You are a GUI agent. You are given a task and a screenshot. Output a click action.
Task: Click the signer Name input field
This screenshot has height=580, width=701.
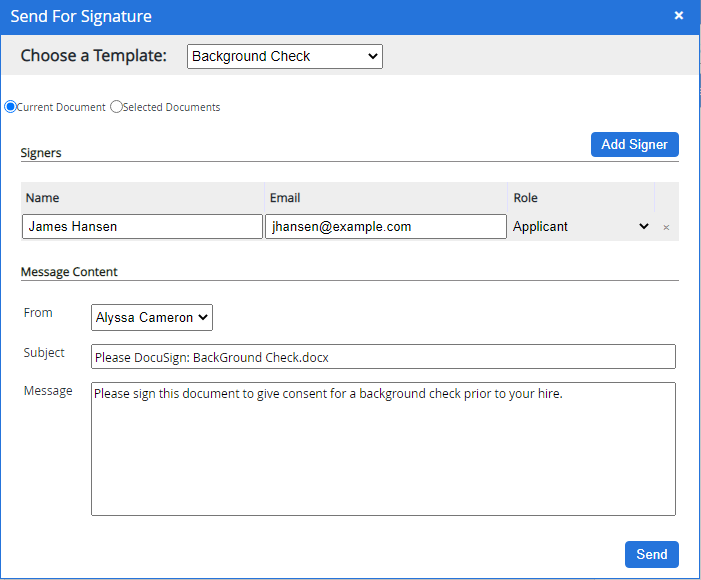pyautogui.click(x=142, y=227)
